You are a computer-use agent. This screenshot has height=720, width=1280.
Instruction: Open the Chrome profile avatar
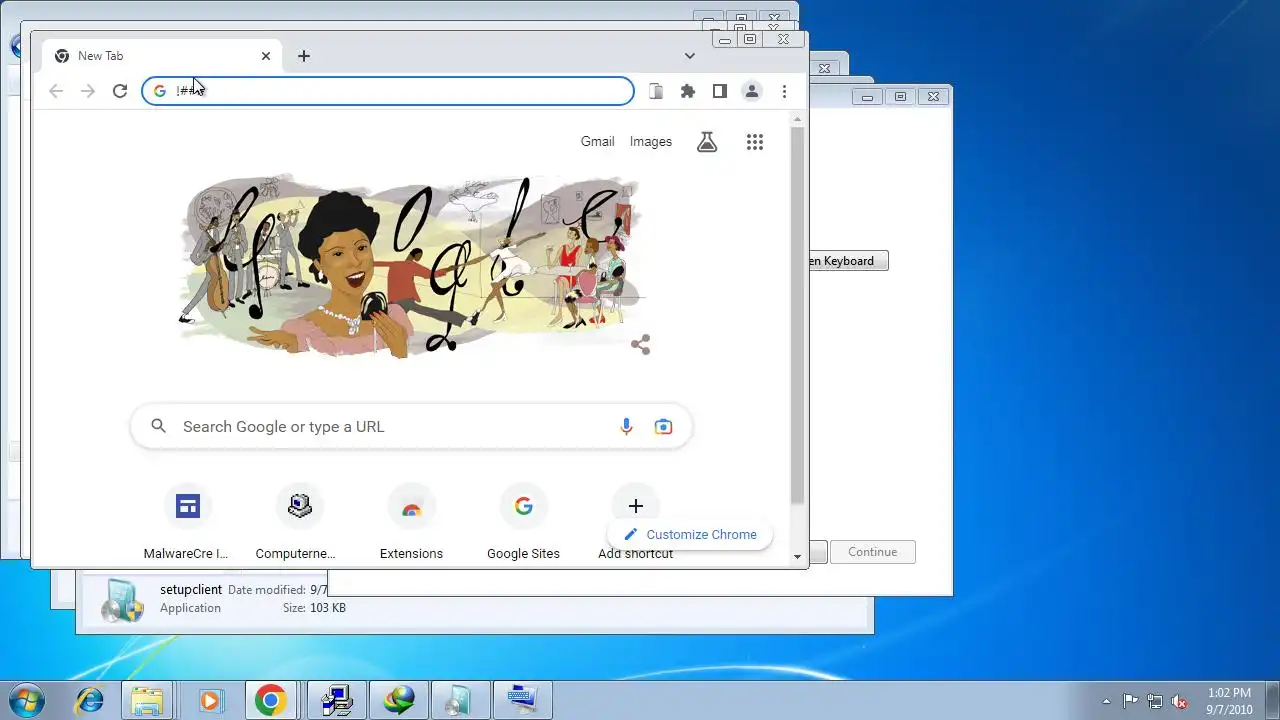tap(751, 91)
